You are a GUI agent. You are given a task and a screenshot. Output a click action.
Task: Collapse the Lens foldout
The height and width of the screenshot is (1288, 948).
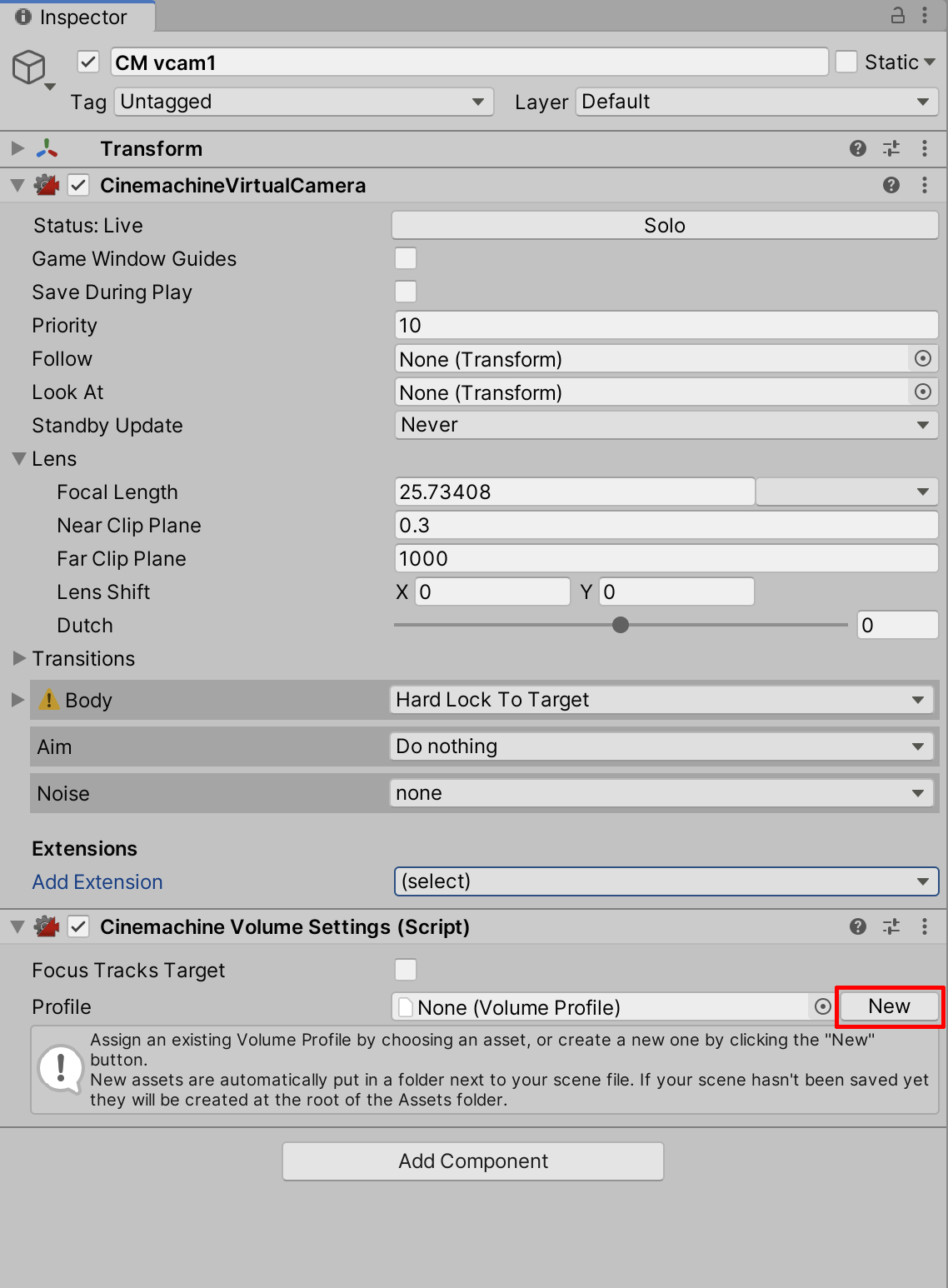point(19,458)
